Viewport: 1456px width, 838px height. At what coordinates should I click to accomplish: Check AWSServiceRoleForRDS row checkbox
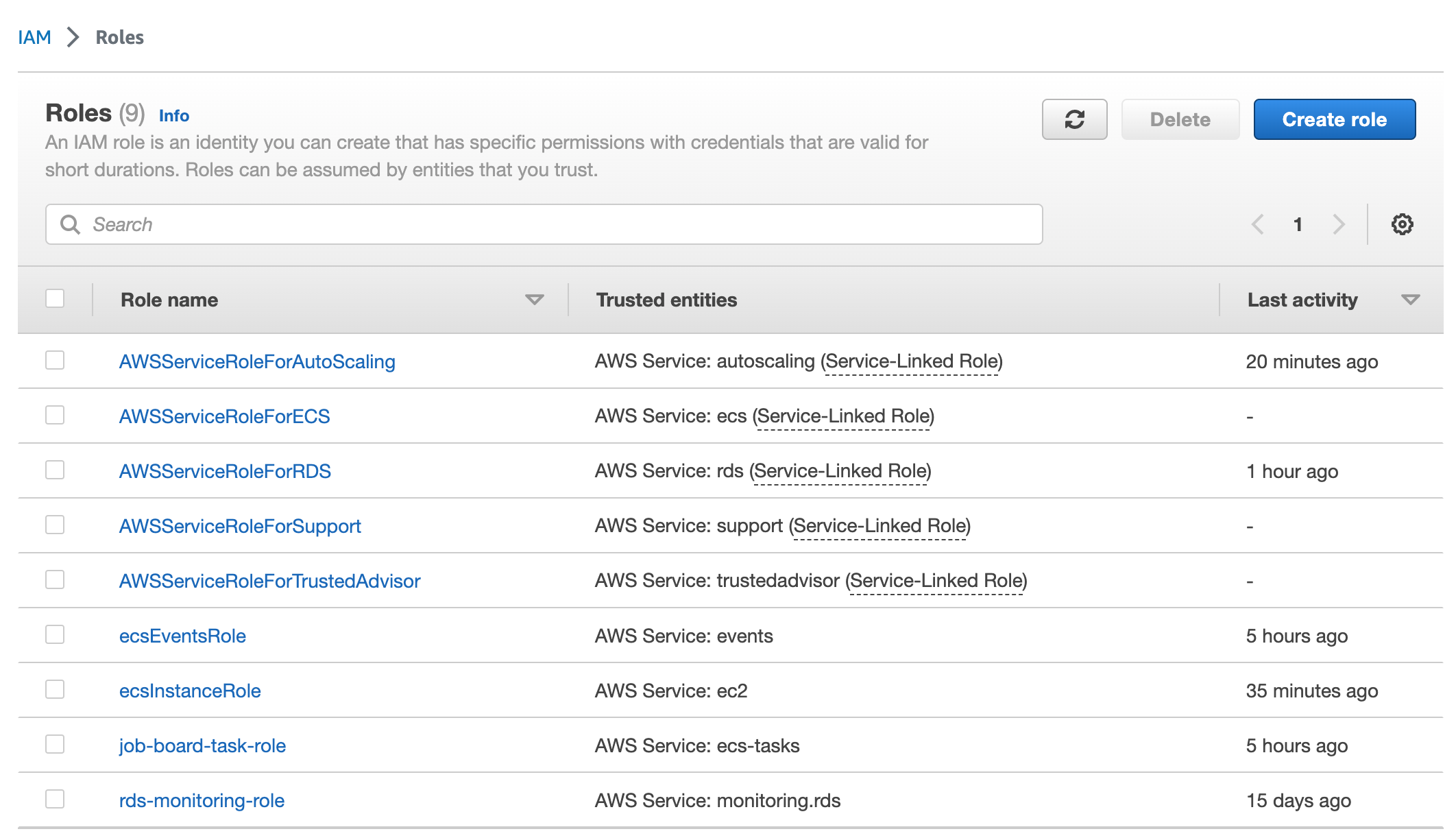click(x=55, y=470)
